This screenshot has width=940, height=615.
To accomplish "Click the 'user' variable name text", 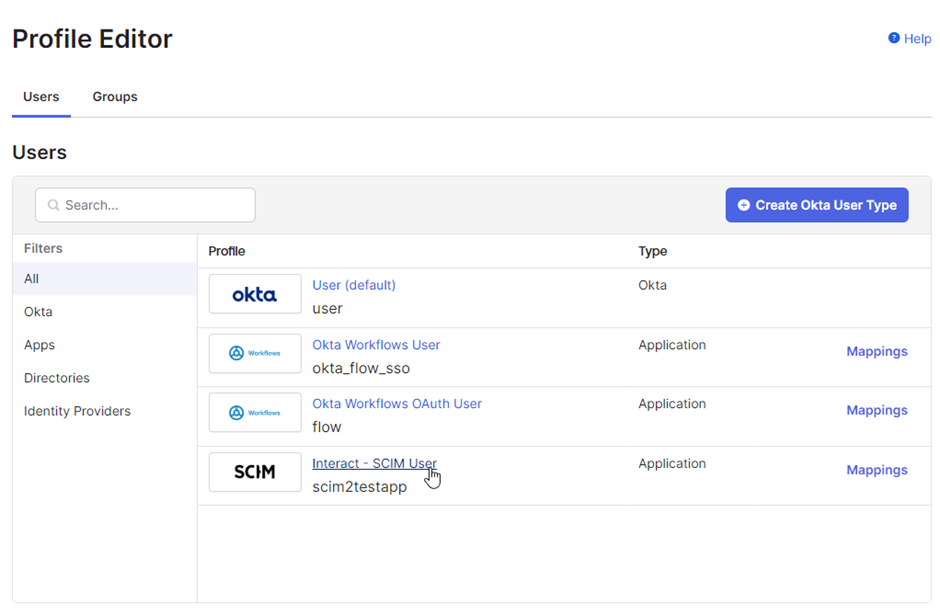I will tap(327, 309).
